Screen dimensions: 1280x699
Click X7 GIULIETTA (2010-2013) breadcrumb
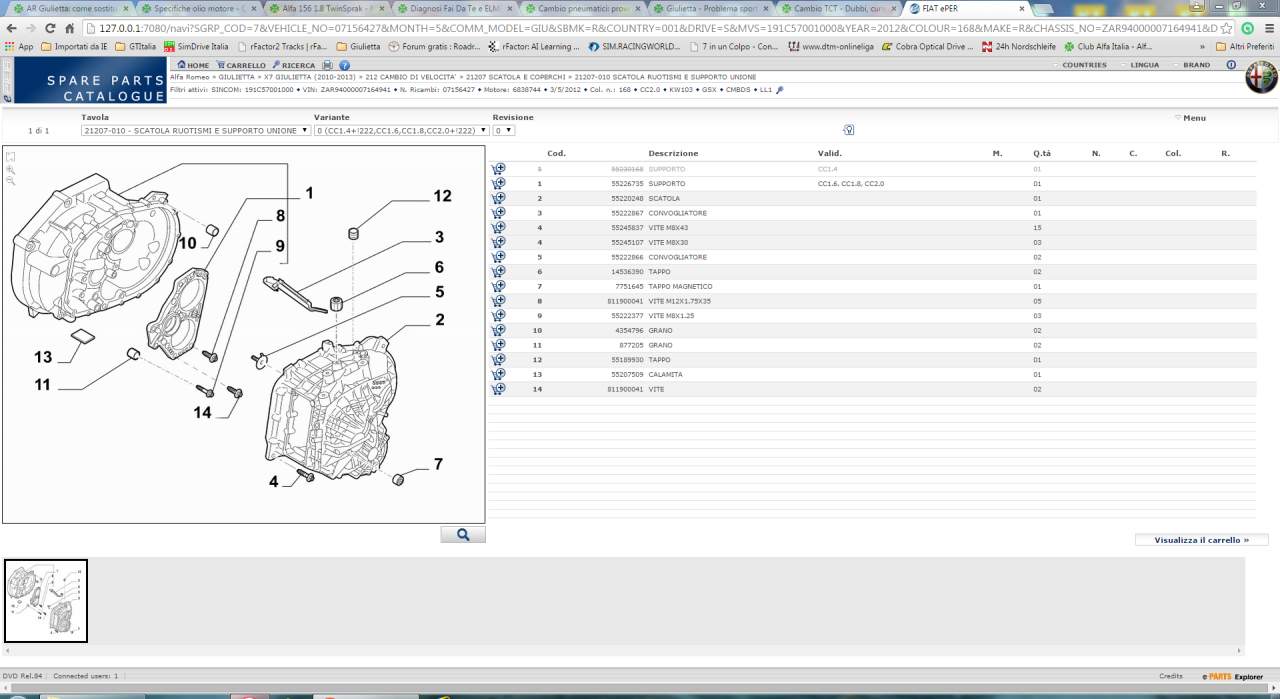click(311, 77)
